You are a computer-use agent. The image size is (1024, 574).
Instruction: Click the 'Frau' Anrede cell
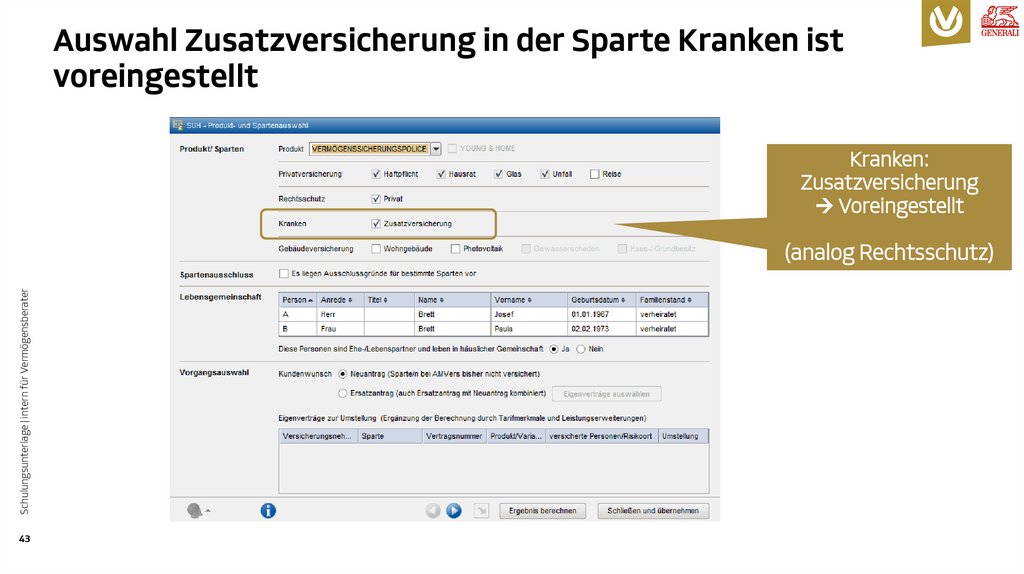[340, 329]
